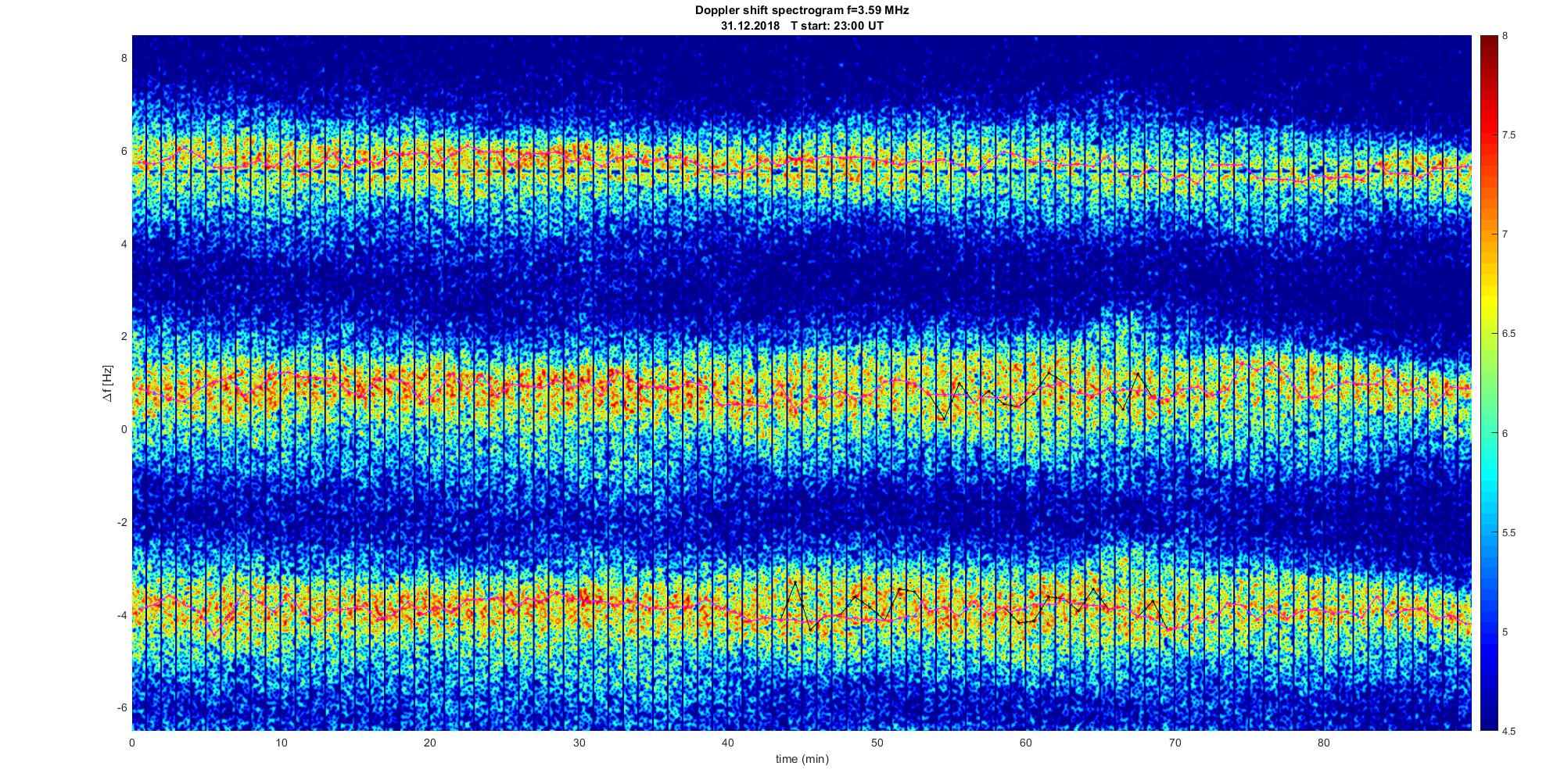Screen dimensions: 1564x784
Task: Click the colorbar tick label '7'
Action: click(1505, 234)
